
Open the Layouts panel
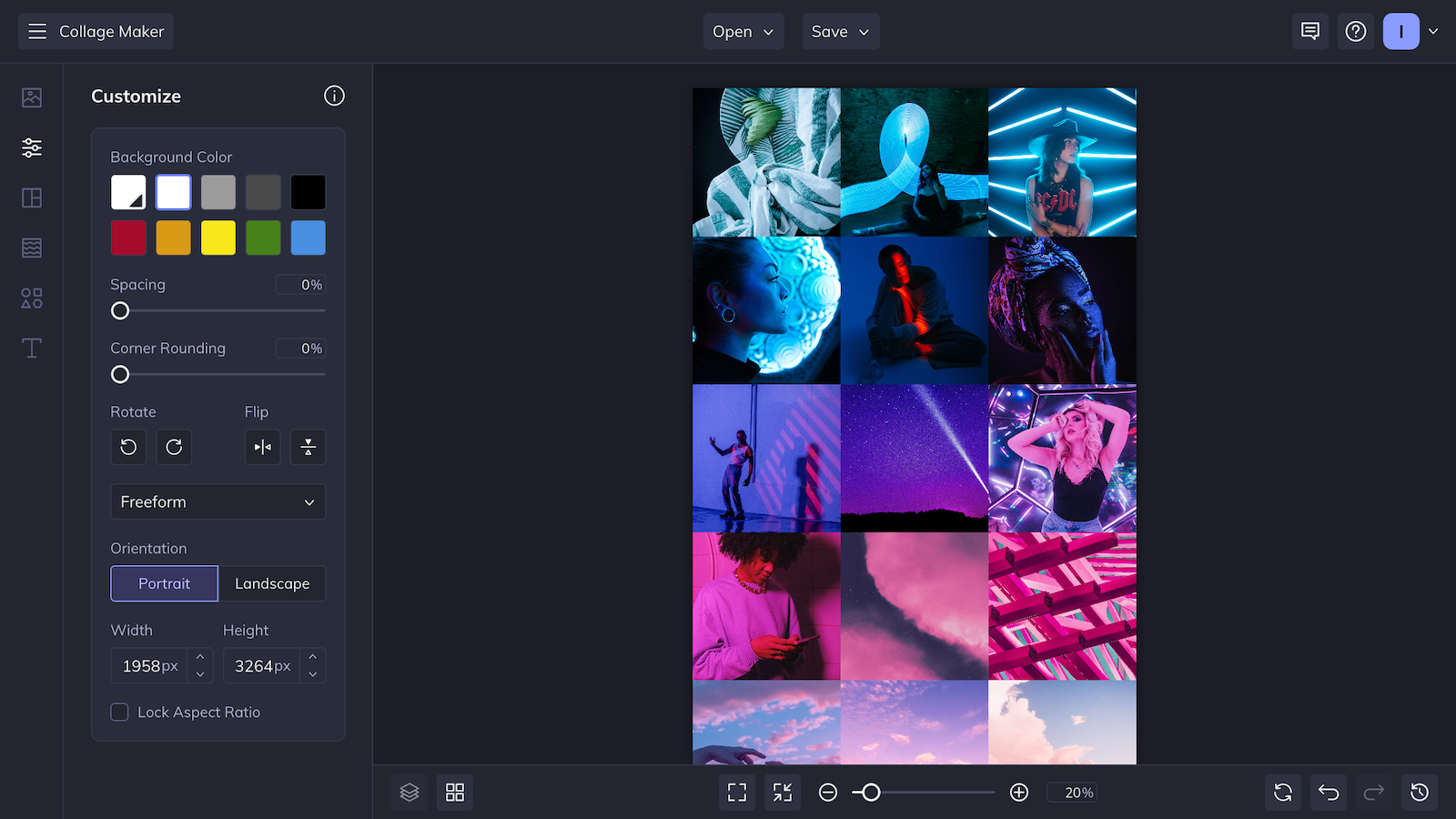(31, 197)
